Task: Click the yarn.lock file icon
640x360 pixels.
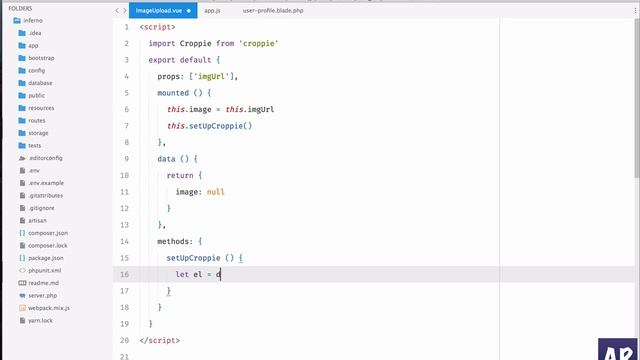Action: pyautogui.click(x=22, y=320)
